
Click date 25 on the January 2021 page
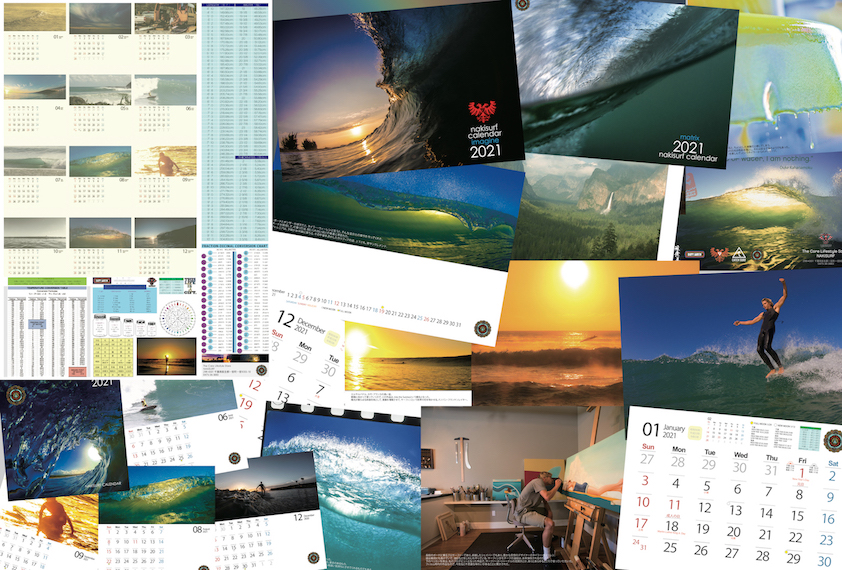(670, 547)
